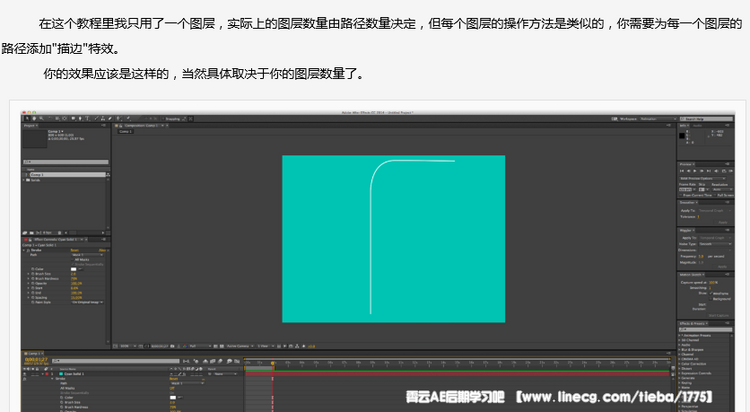The image size is (750, 412).
Task: Select the Effects & Presets panel tab
Action: 693,323
